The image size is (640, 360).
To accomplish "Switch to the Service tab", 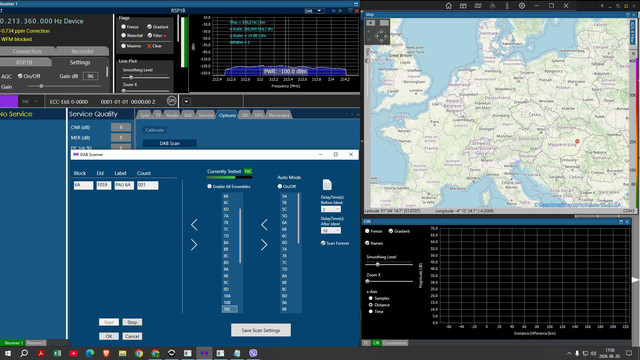I will (x=206, y=115).
